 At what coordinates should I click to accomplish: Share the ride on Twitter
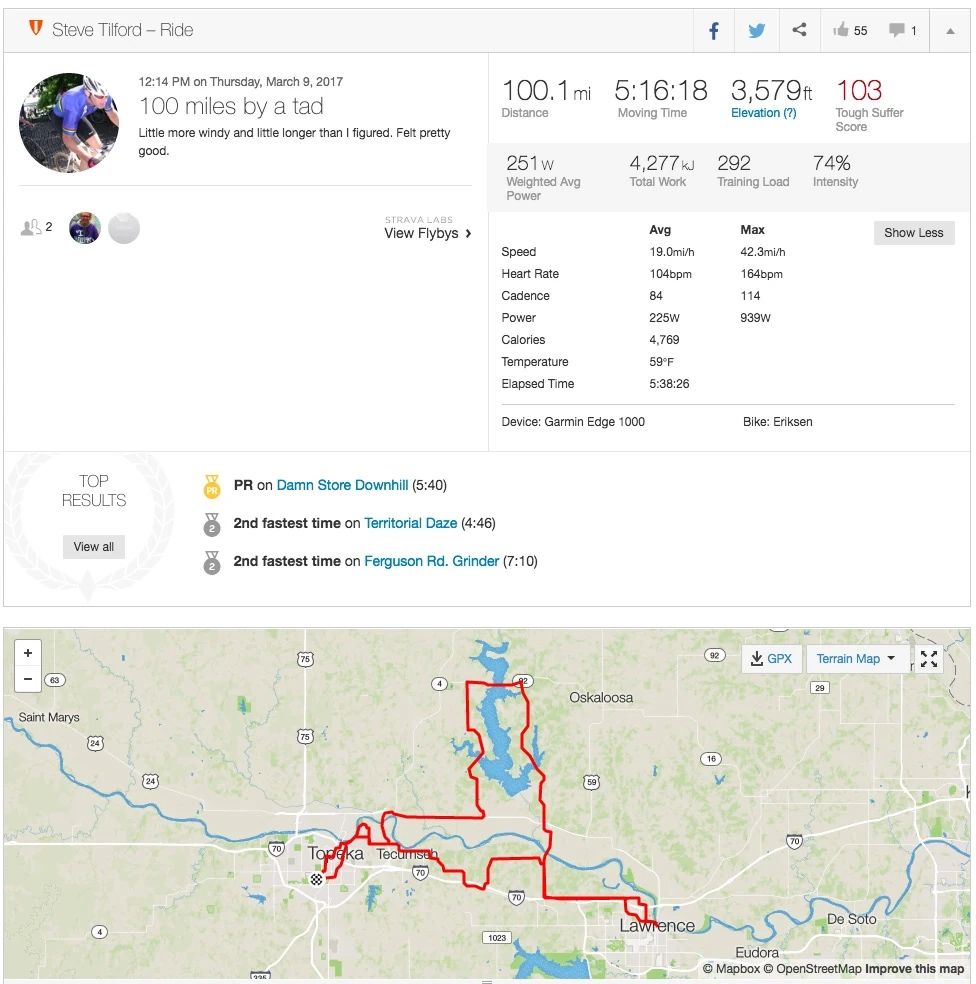(756, 31)
